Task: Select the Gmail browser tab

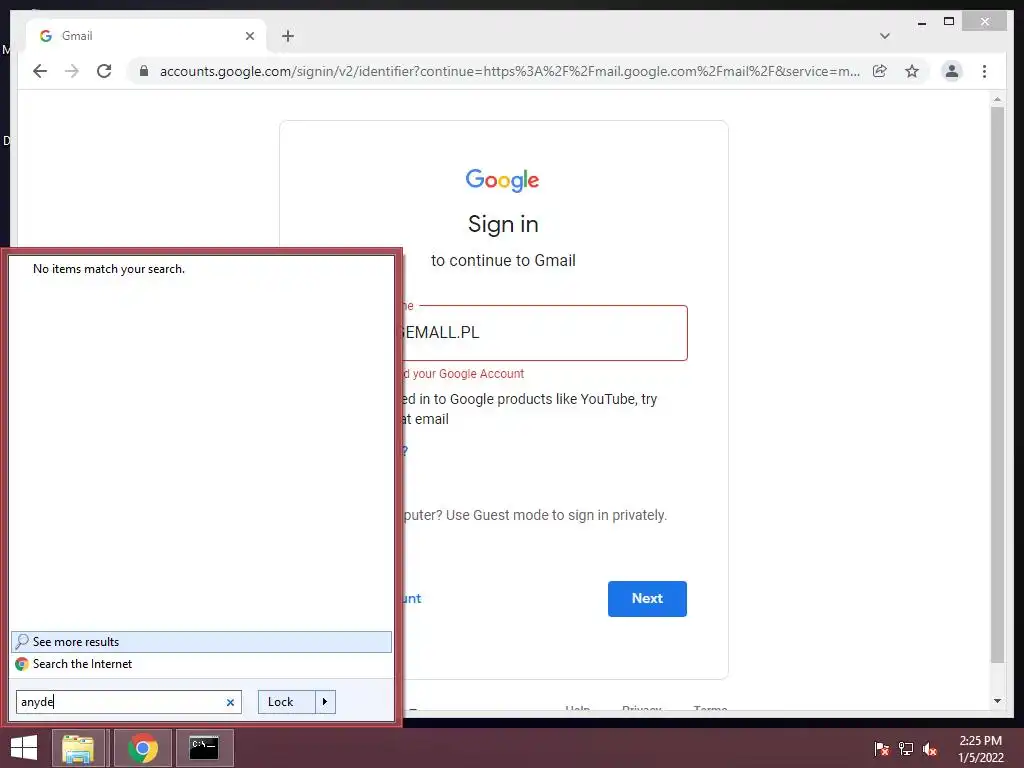Action: 146,36
